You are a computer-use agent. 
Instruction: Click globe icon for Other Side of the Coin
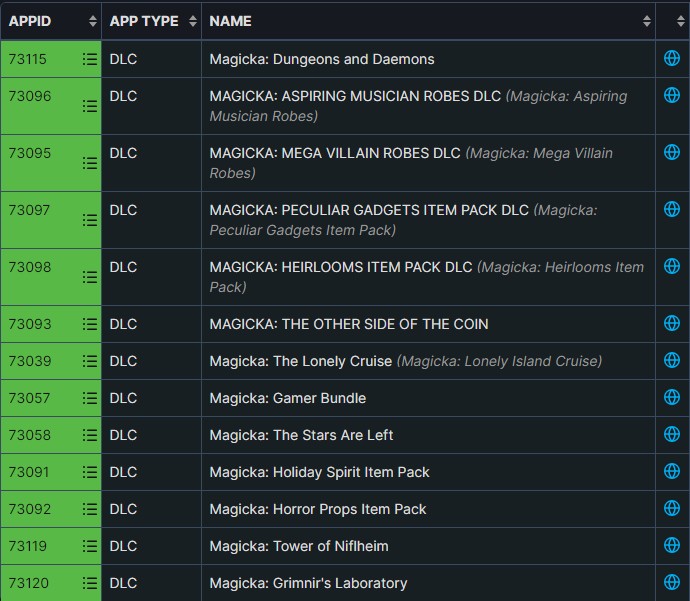tap(672, 323)
